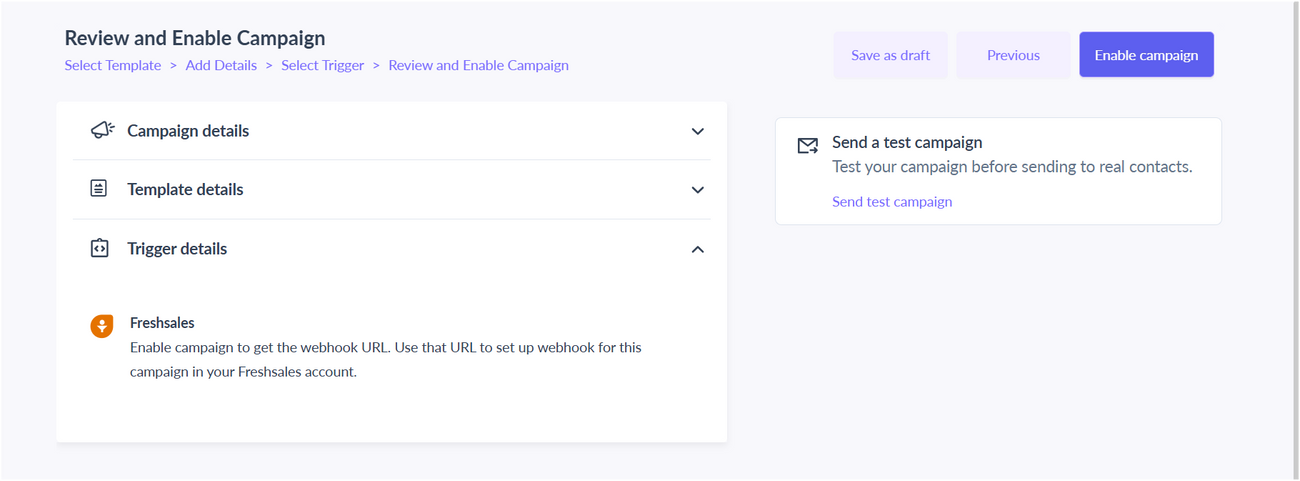
Task: Collapse the Trigger details chevron
Action: click(x=698, y=249)
